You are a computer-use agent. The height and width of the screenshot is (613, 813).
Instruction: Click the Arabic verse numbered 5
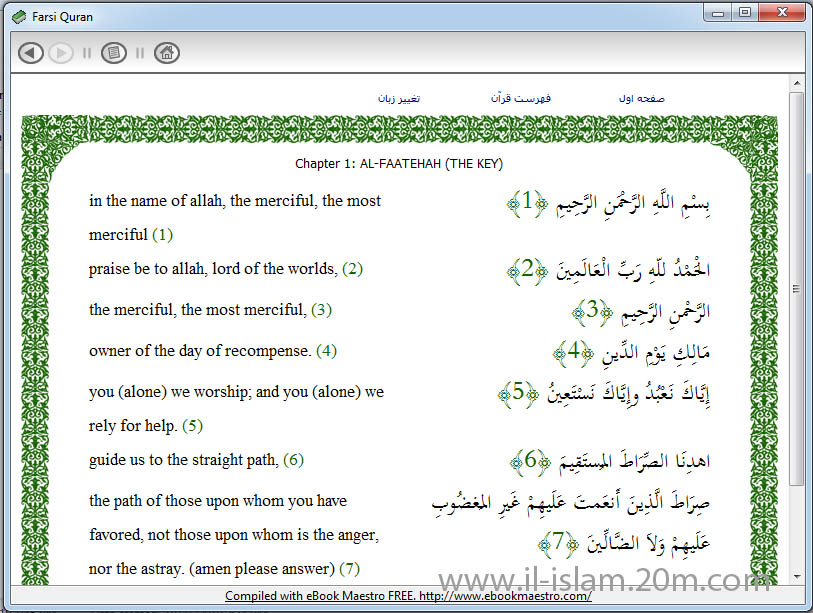point(604,393)
